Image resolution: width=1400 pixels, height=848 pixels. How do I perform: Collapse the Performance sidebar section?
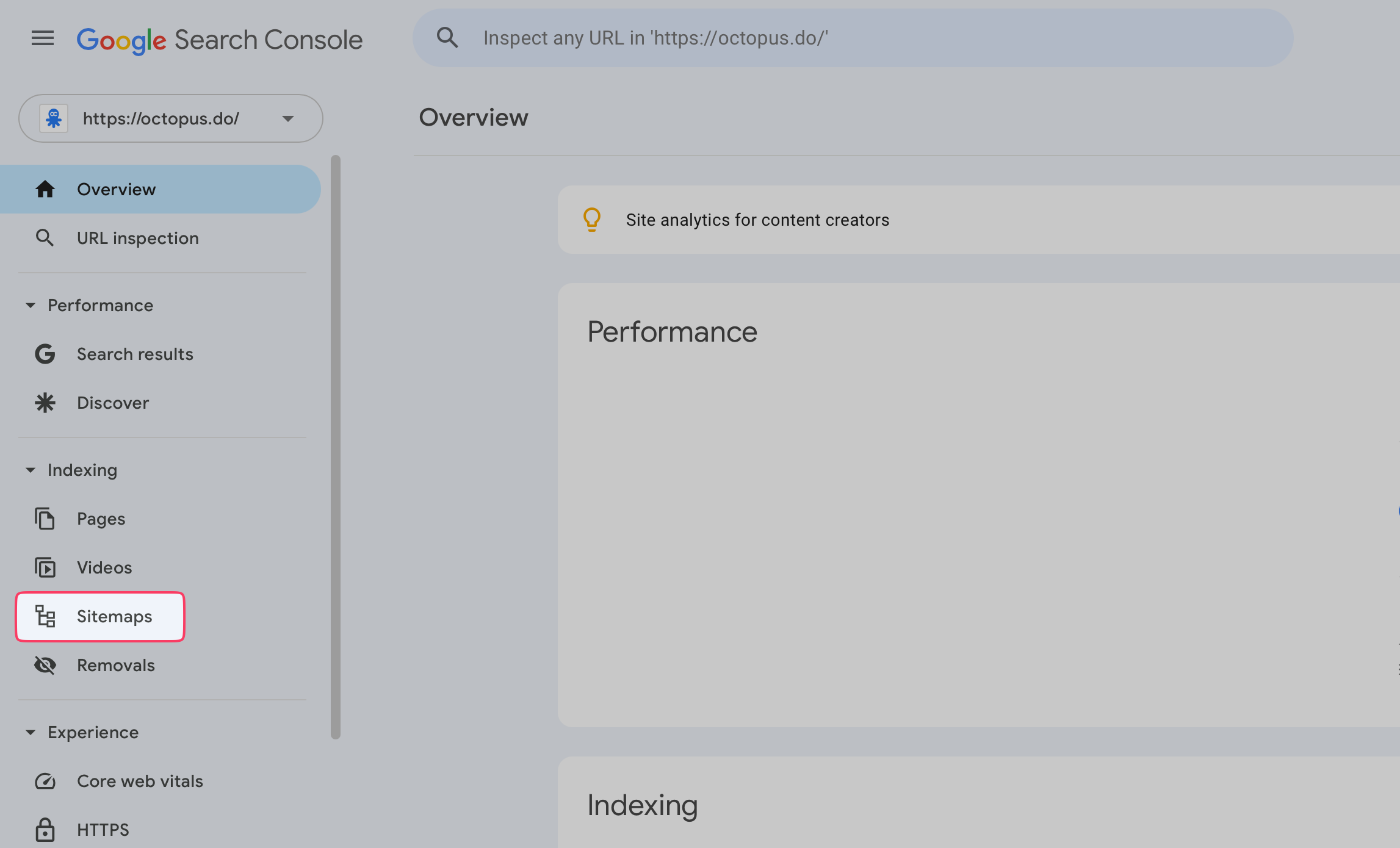31,305
